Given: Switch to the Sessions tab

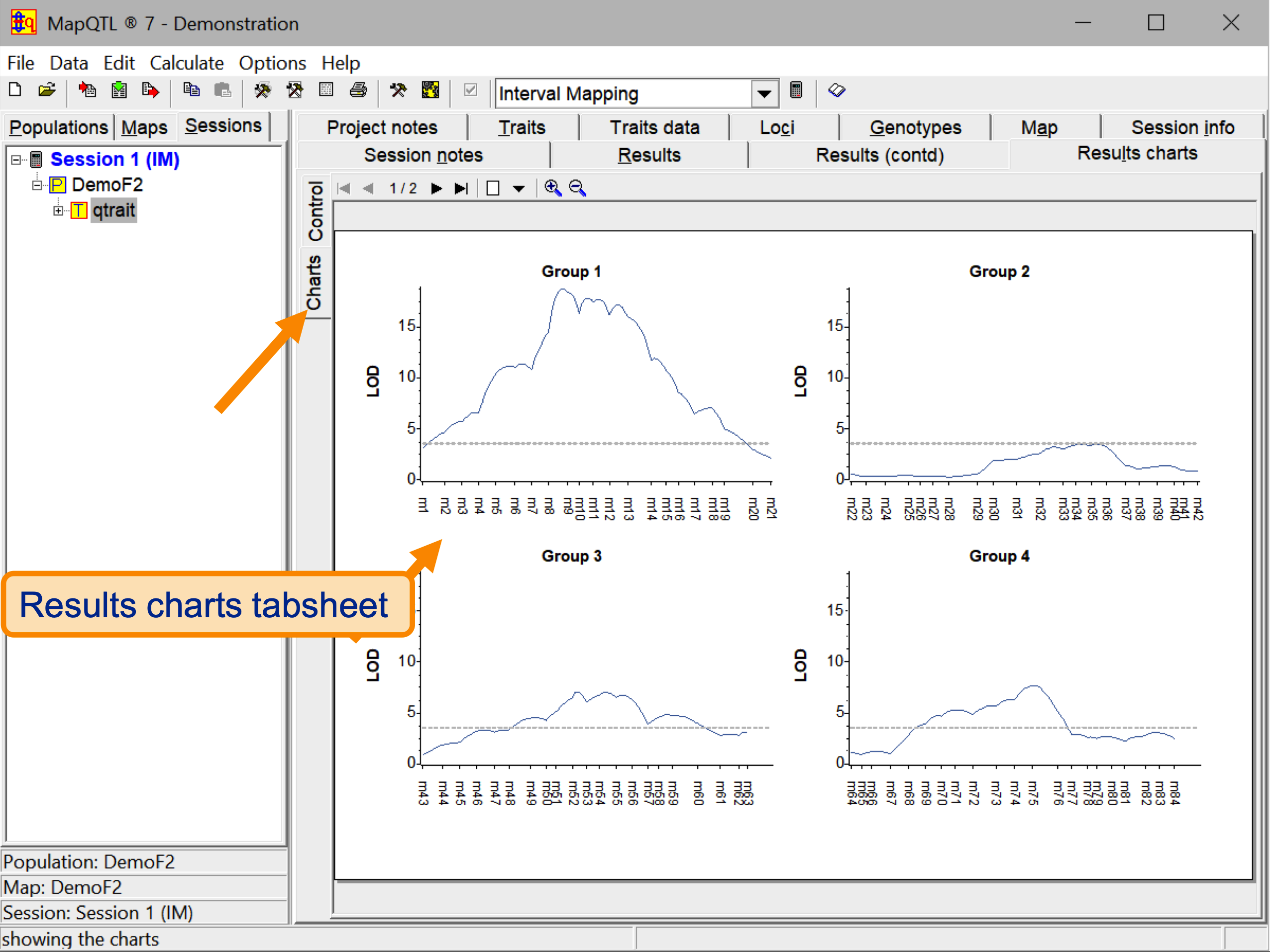Looking at the screenshot, I should (223, 126).
